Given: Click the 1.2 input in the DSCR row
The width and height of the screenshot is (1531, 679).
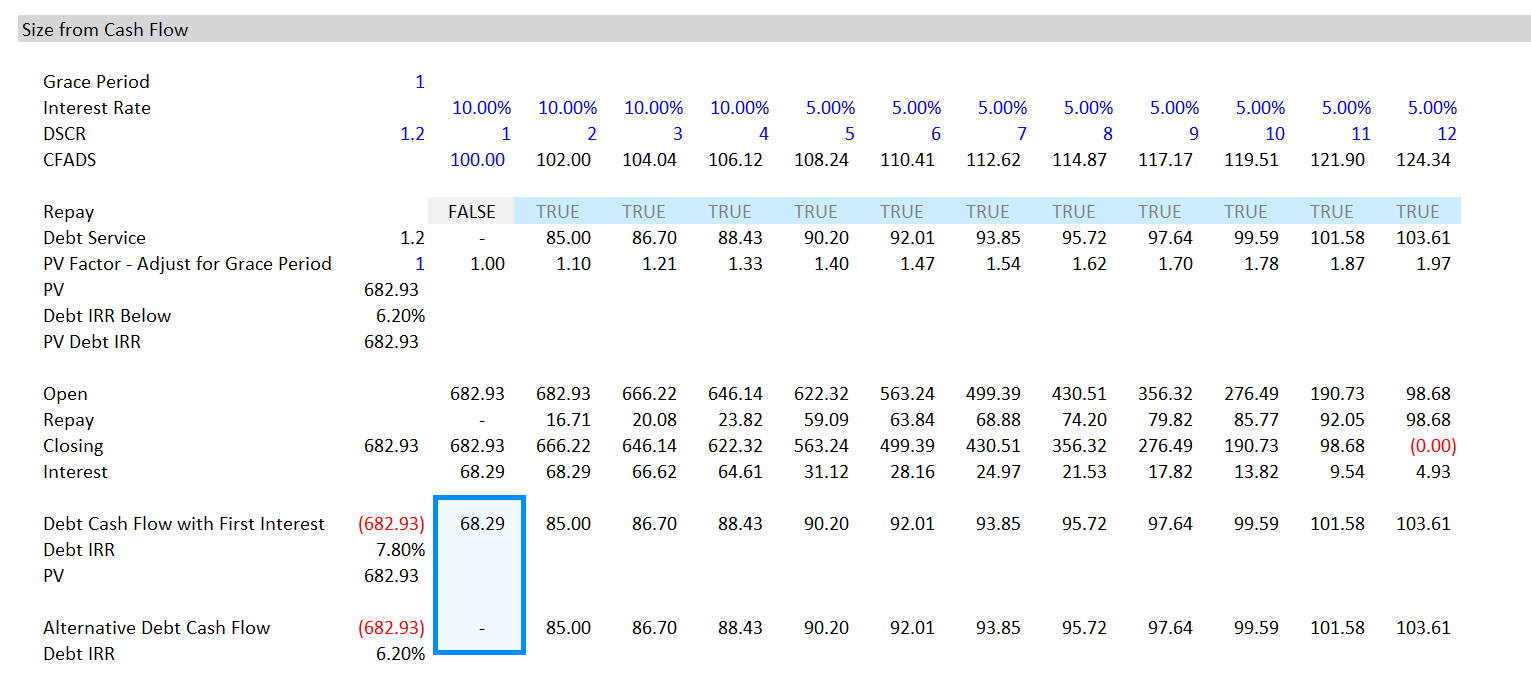Looking at the screenshot, I should [412, 134].
